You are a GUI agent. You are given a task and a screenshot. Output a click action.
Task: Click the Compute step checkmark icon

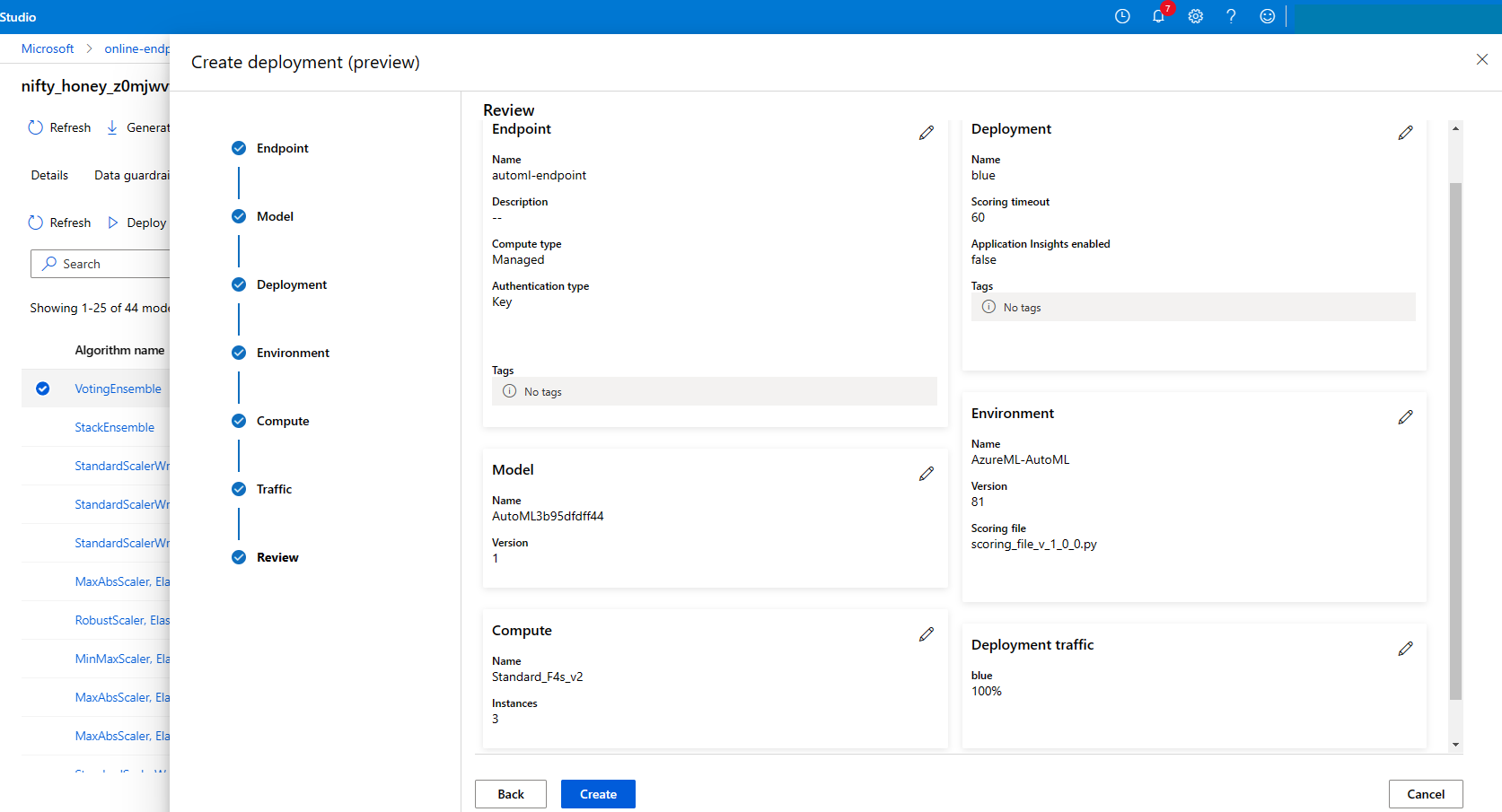(x=239, y=421)
